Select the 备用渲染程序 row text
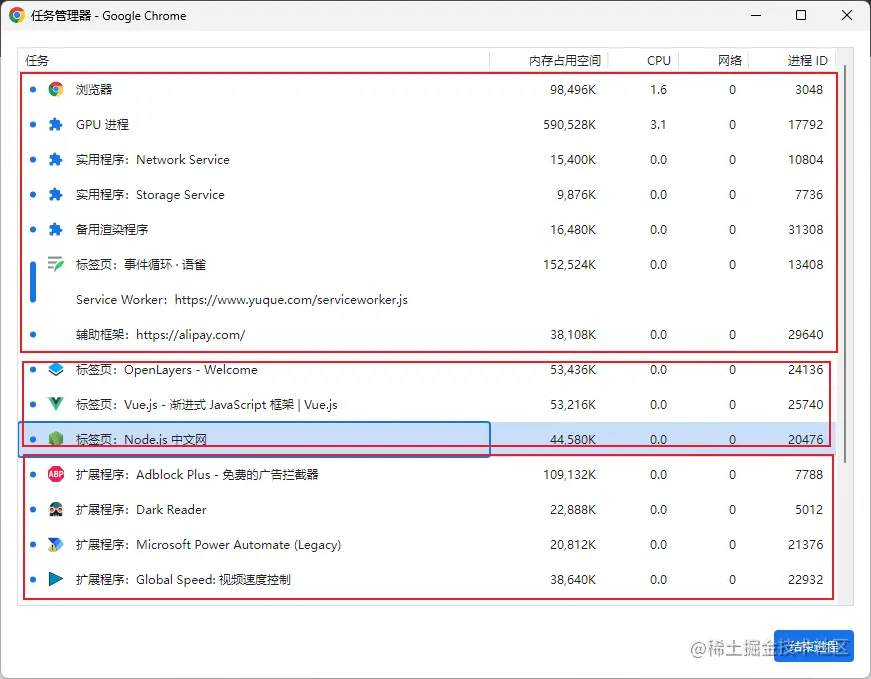The image size is (871, 679). [x=112, y=229]
